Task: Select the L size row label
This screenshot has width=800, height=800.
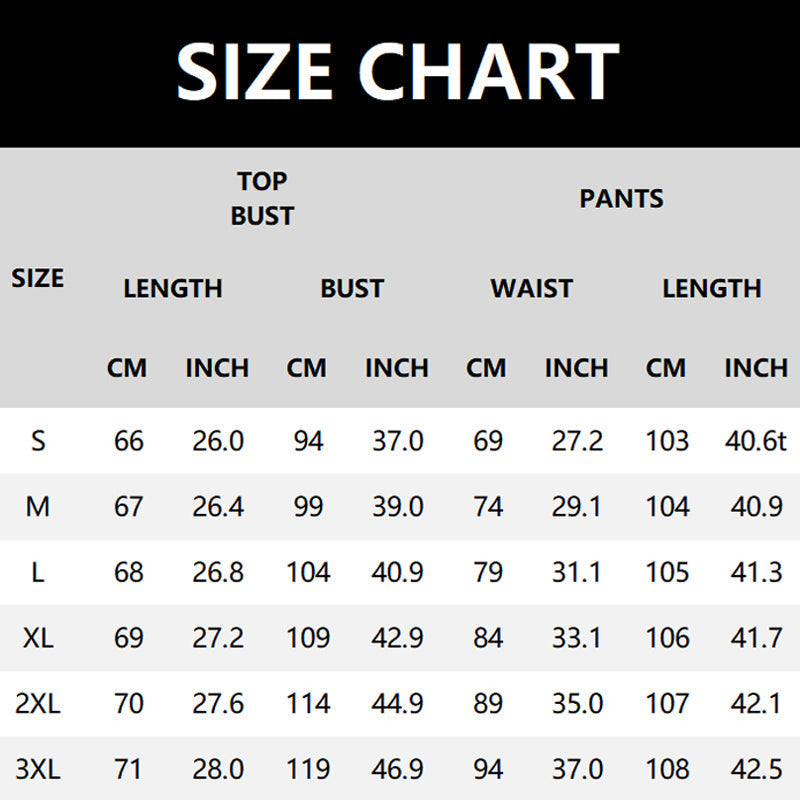Action: (38, 573)
